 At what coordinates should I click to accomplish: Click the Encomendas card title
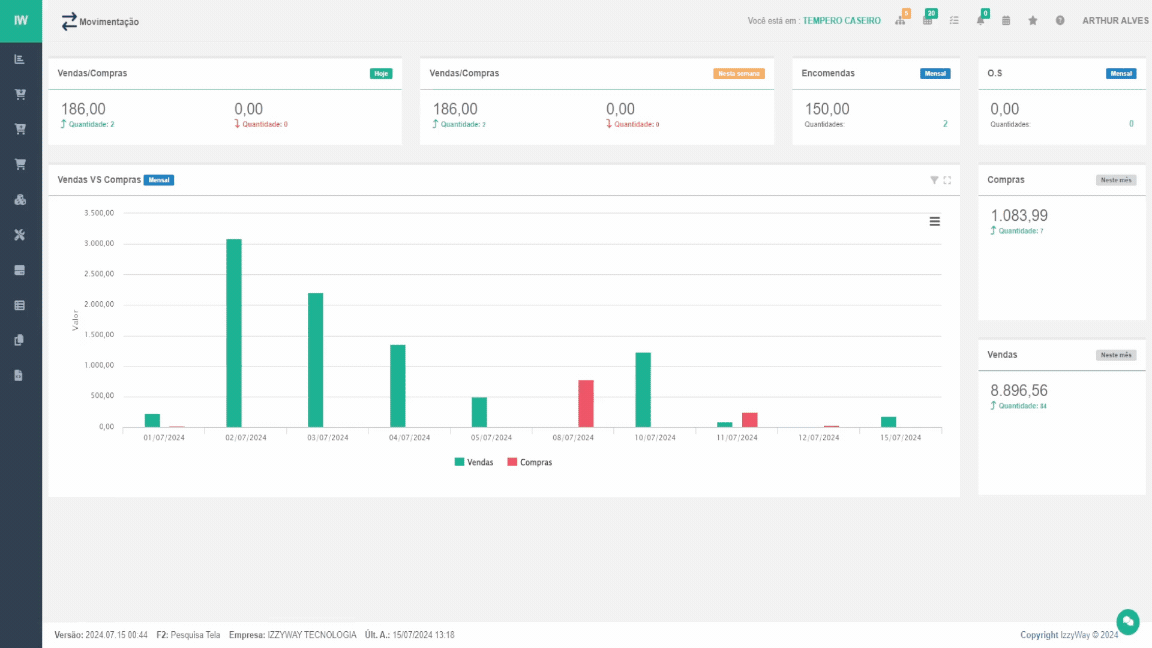point(828,73)
